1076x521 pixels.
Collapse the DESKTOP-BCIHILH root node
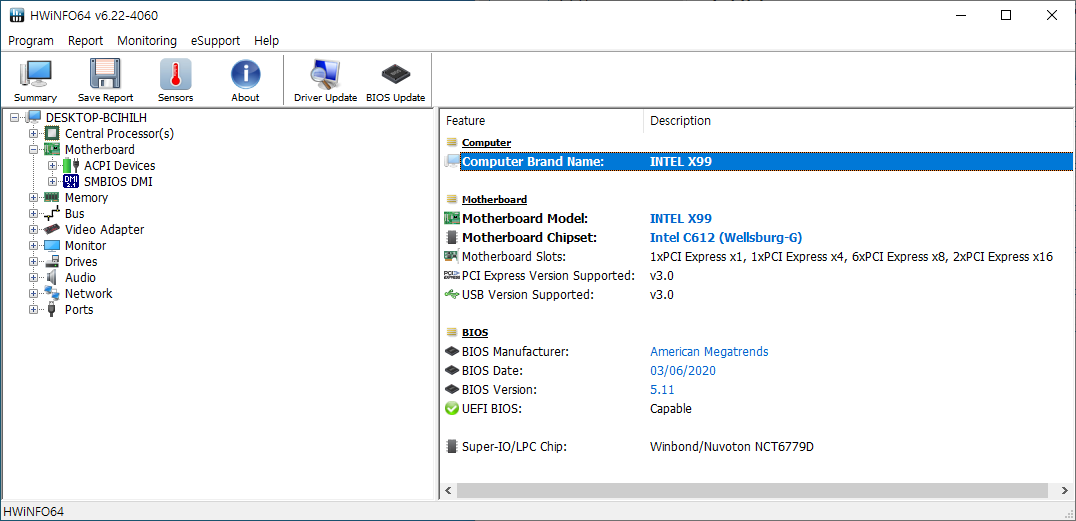[x=14, y=117]
